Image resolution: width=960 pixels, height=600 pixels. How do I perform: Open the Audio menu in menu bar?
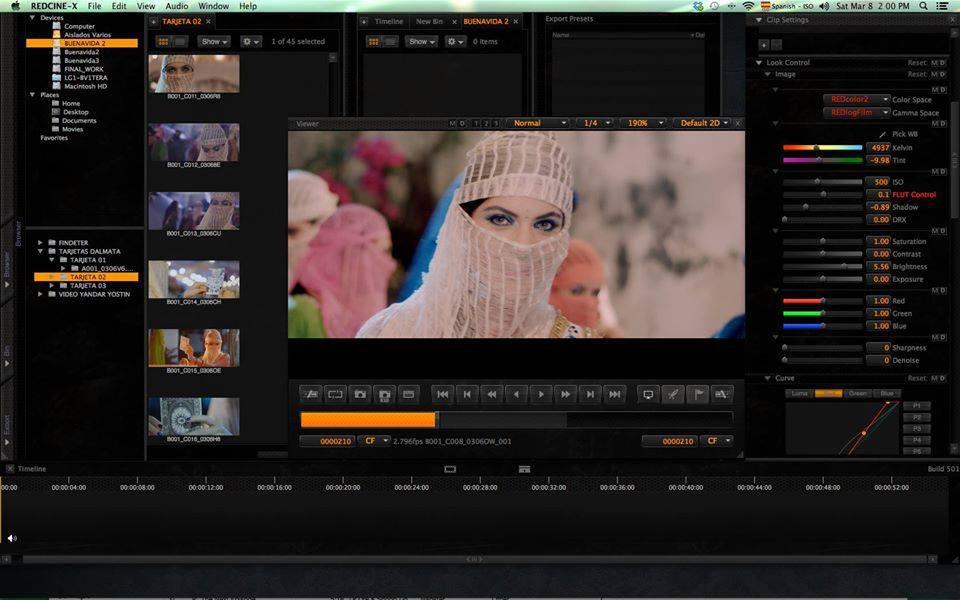176,6
